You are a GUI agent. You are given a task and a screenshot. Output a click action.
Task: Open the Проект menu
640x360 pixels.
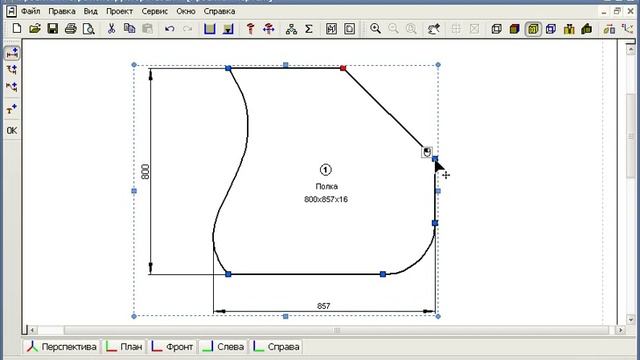(120, 11)
